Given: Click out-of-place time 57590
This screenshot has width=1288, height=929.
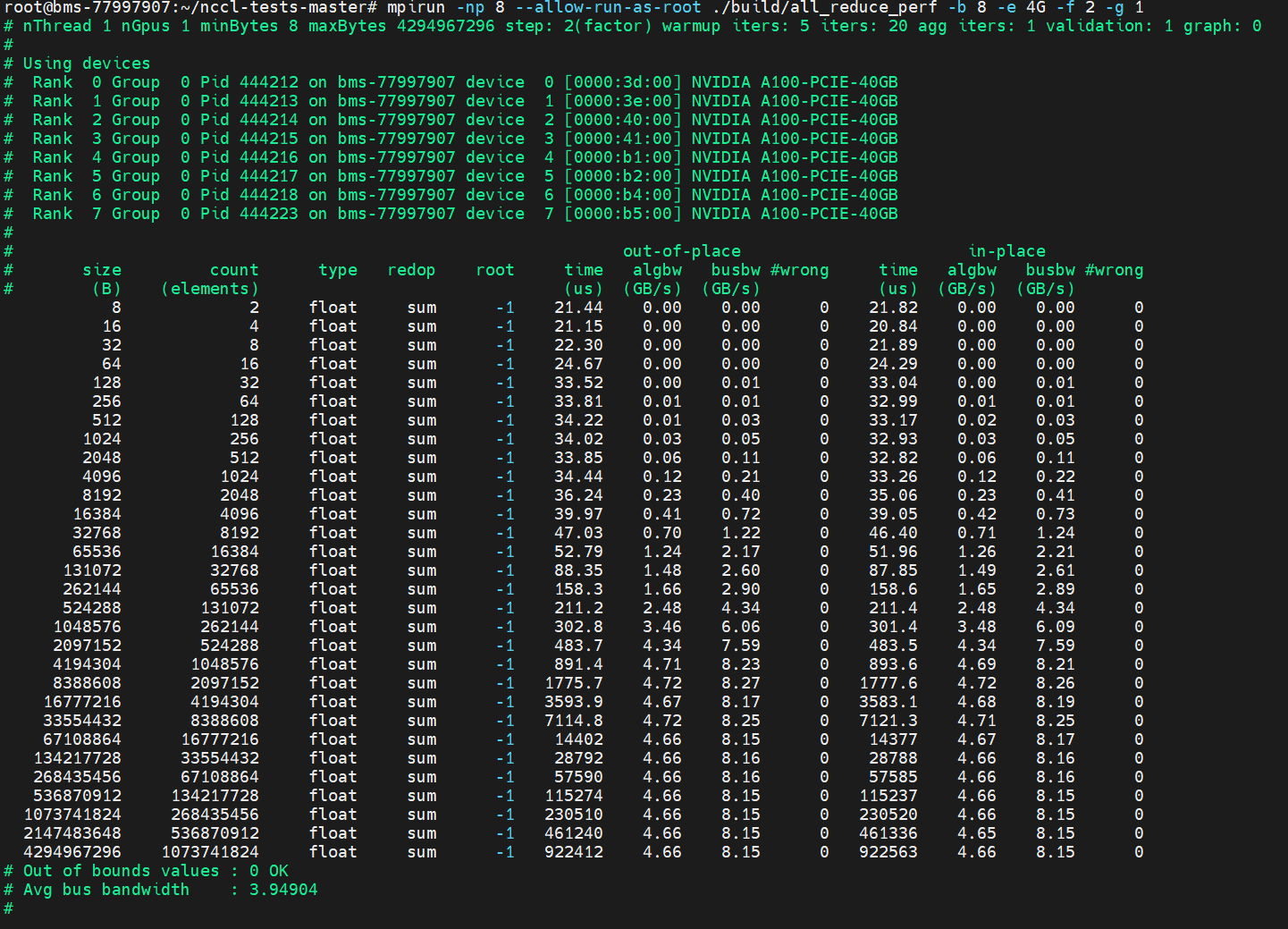Looking at the screenshot, I should (578, 777).
